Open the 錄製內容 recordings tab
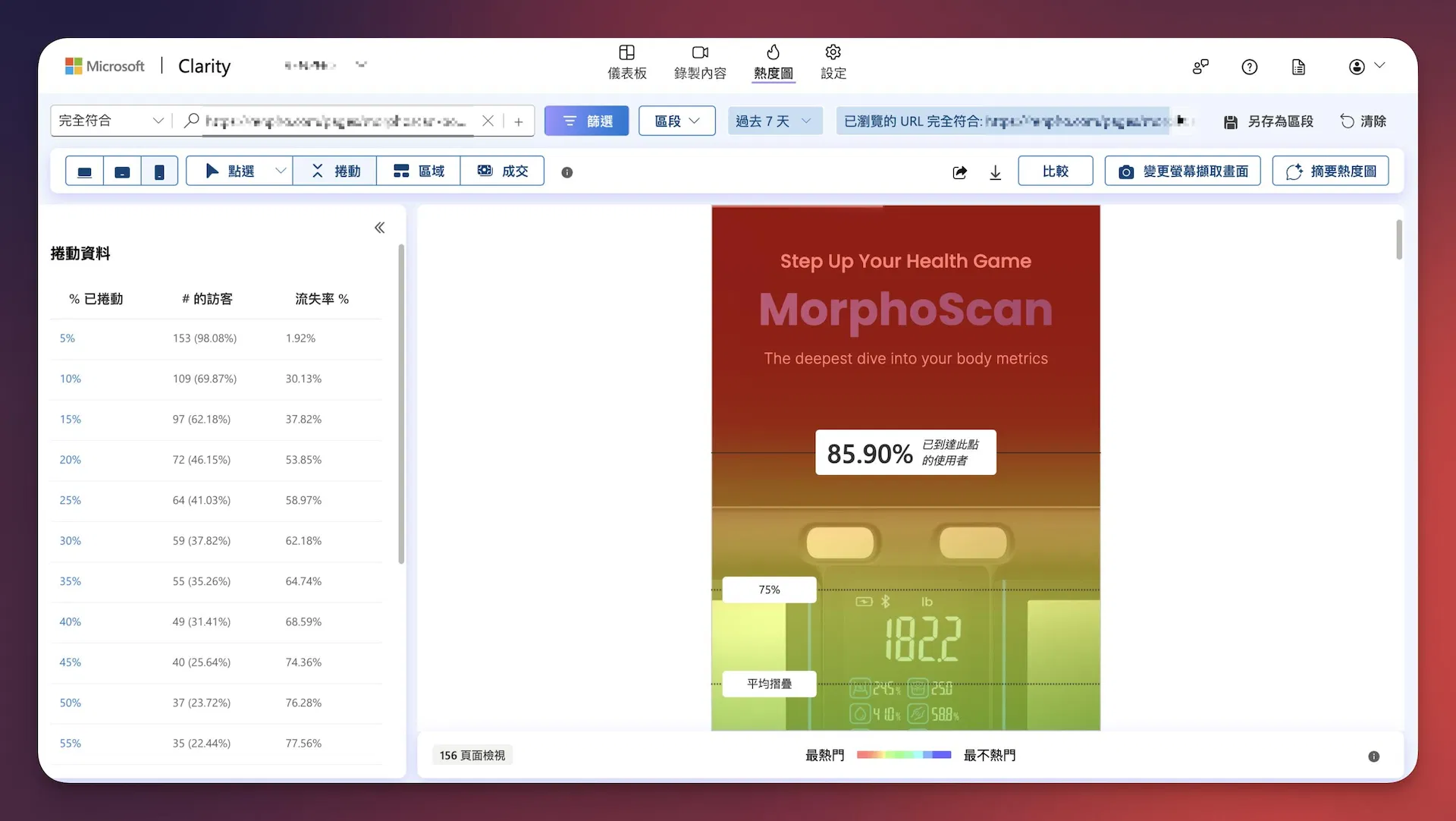This screenshot has height=821, width=1456. tap(700, 62)
